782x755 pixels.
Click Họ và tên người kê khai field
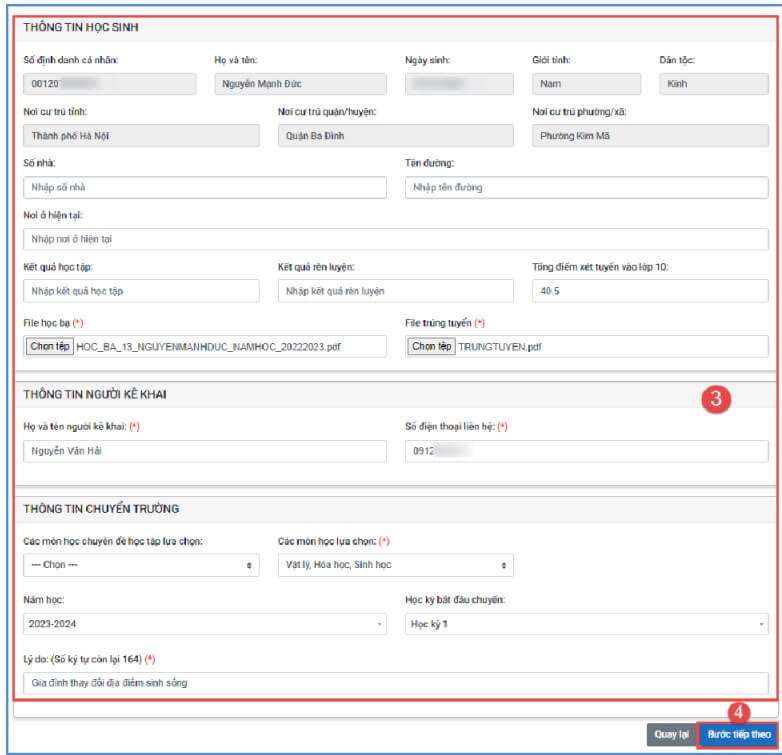[204, 451]
